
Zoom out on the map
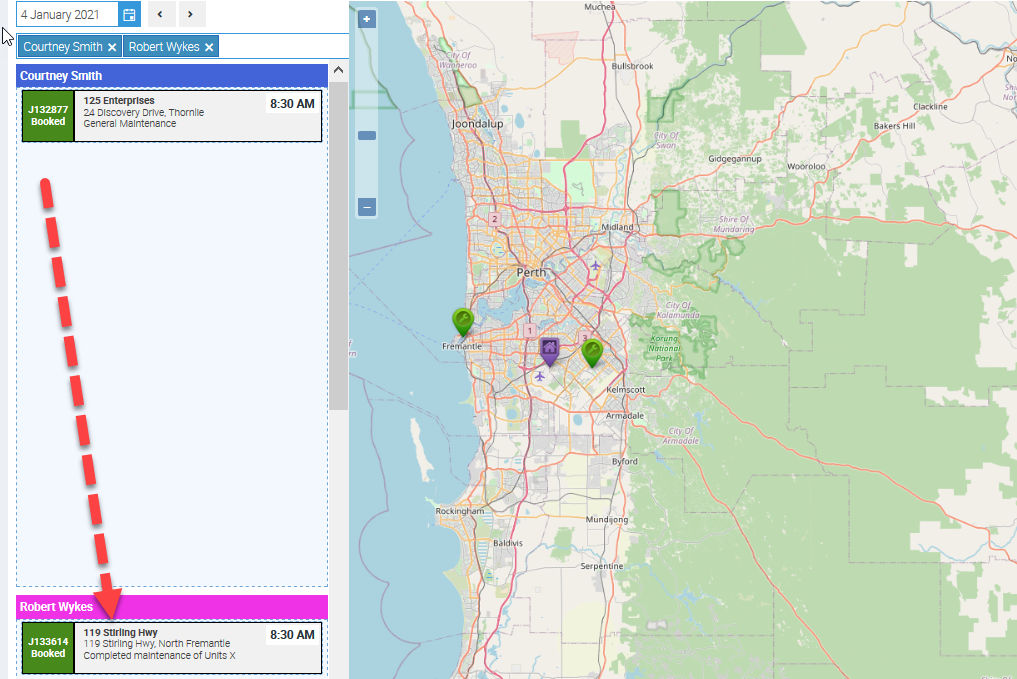[367, 207]
